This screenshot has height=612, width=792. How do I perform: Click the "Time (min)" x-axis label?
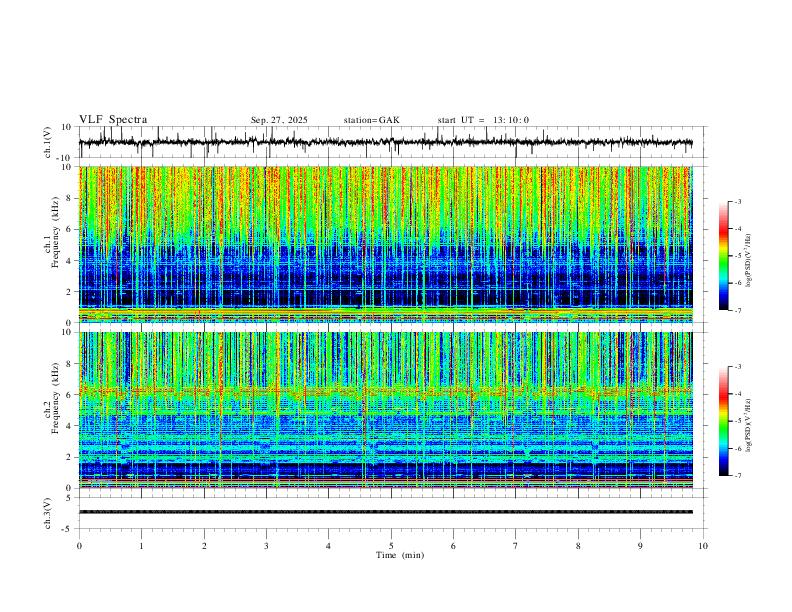(x=400, y=555)
